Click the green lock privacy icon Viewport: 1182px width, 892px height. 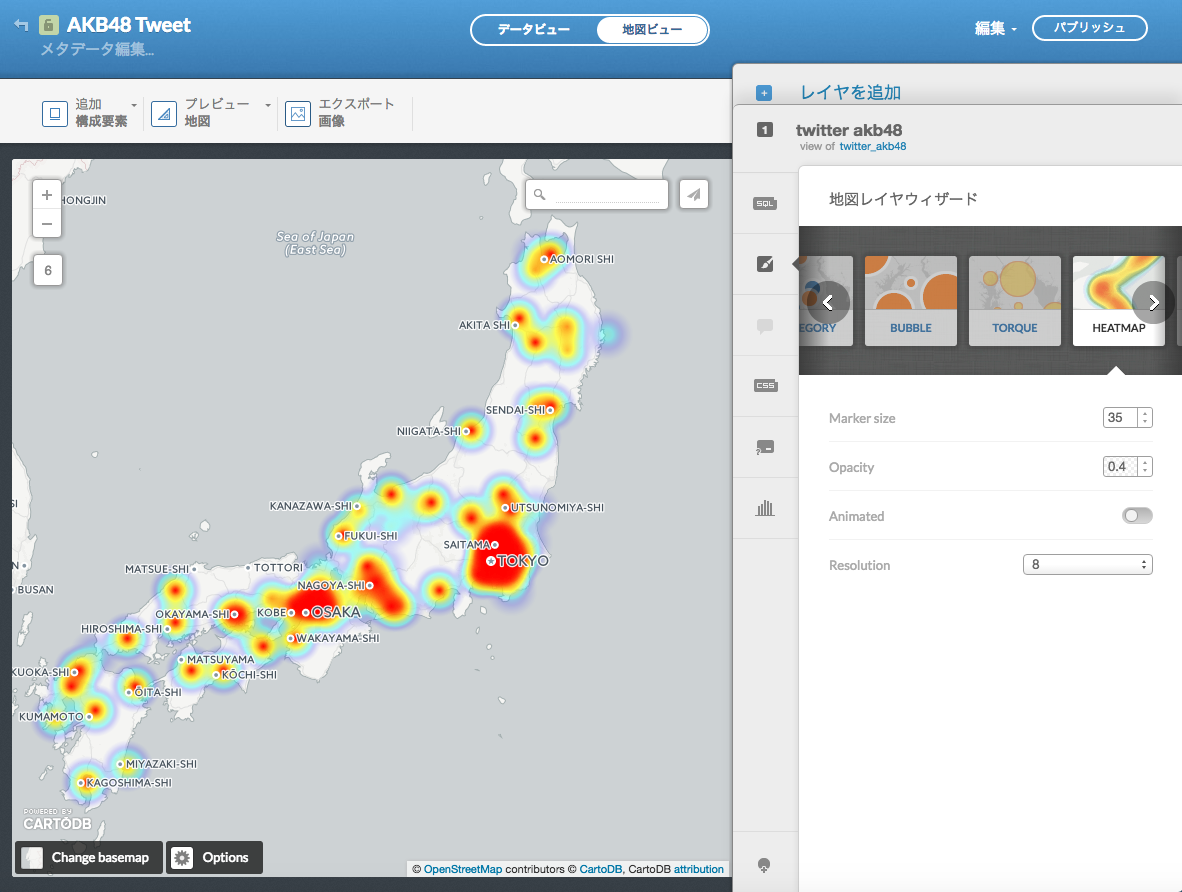coord(48,25)
